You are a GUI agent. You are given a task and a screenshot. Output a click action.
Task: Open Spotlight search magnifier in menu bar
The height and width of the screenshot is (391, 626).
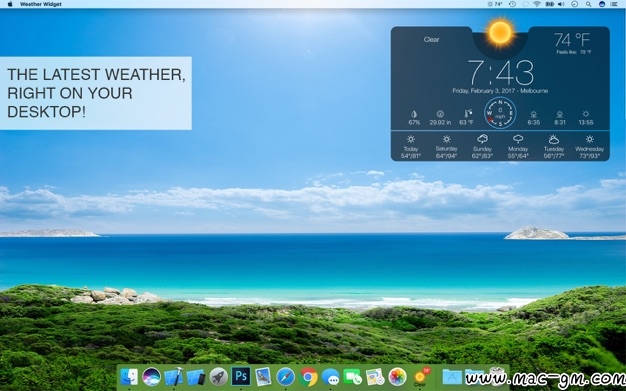pyautogui.click(x=588, y=4)
